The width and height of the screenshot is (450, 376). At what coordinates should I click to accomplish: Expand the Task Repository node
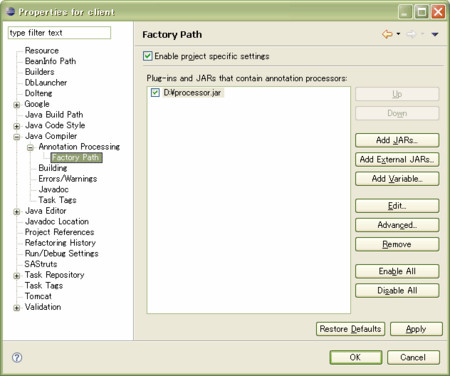pos(16,276)
